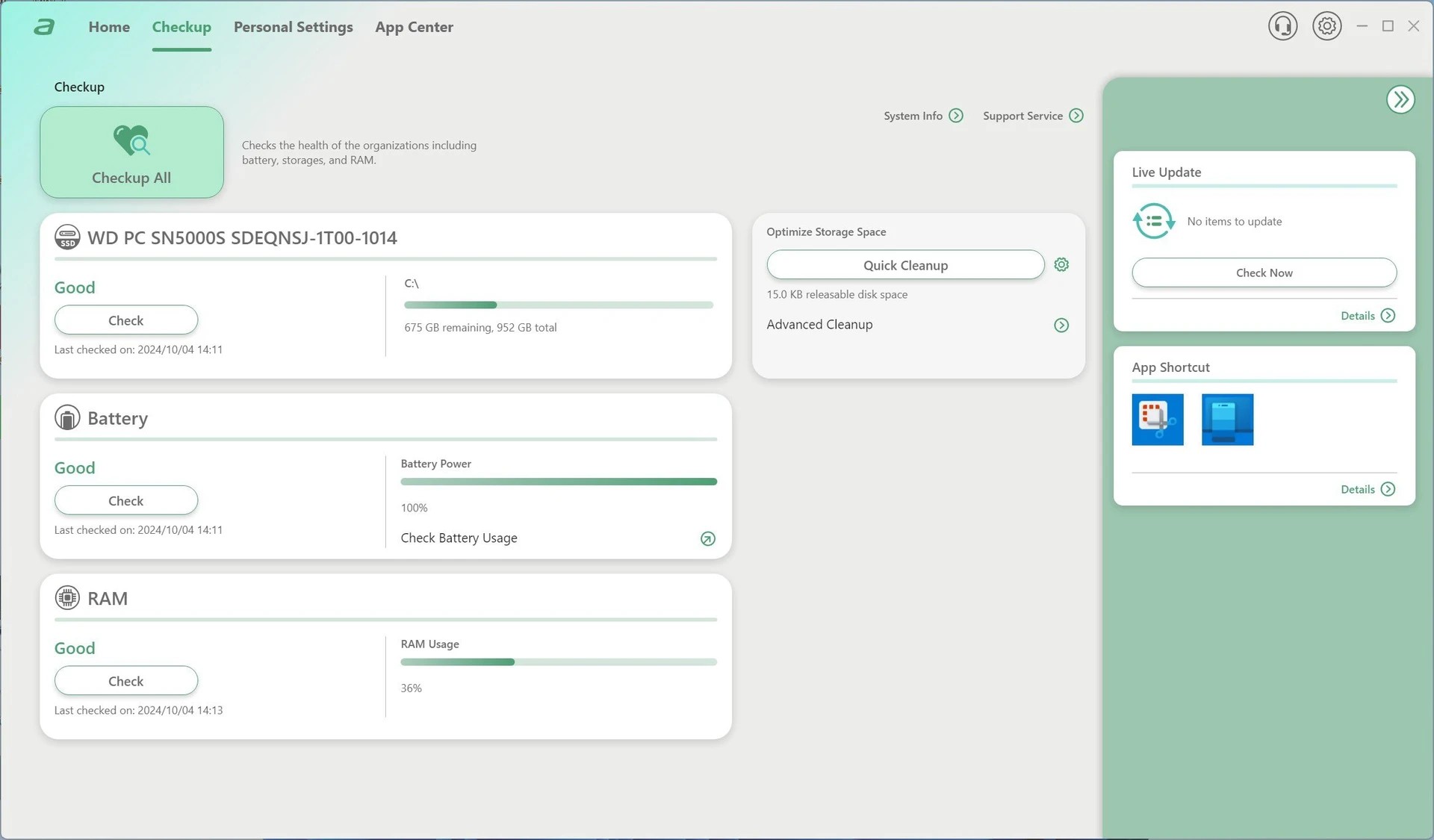Click the Checkup All heart icon
This screenshot has height=840, width=1434.
[131, 140]
